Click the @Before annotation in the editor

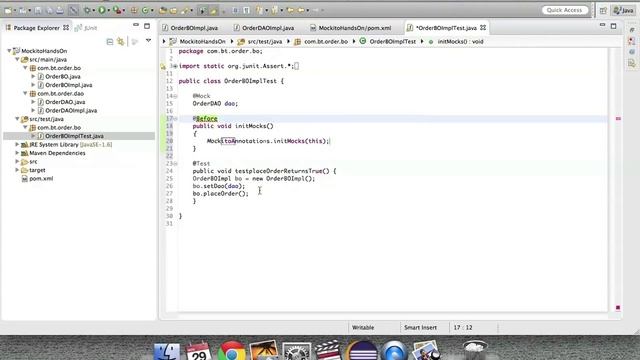(205, 119)
